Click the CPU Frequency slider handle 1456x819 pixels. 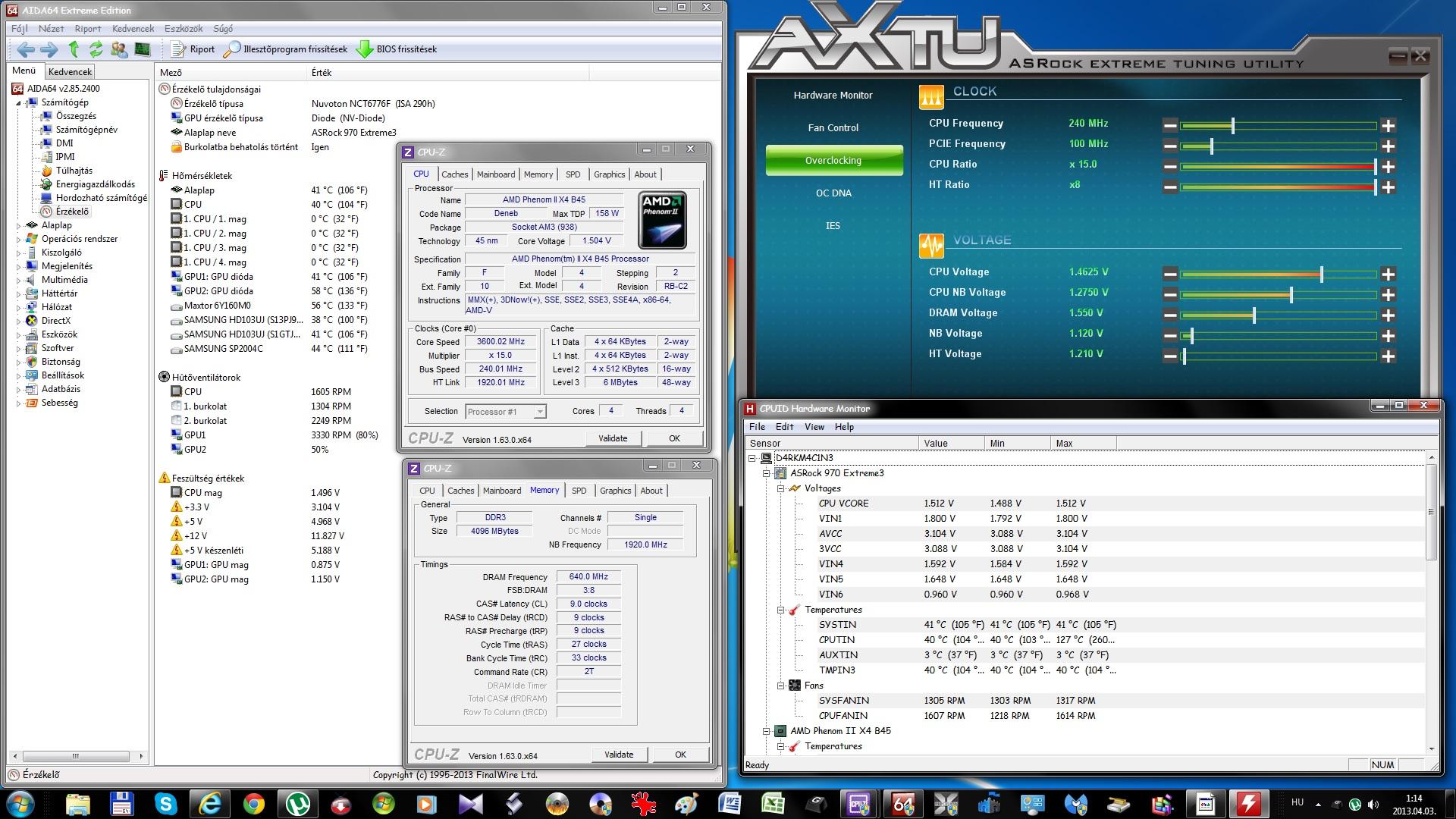coord(1233,126)
